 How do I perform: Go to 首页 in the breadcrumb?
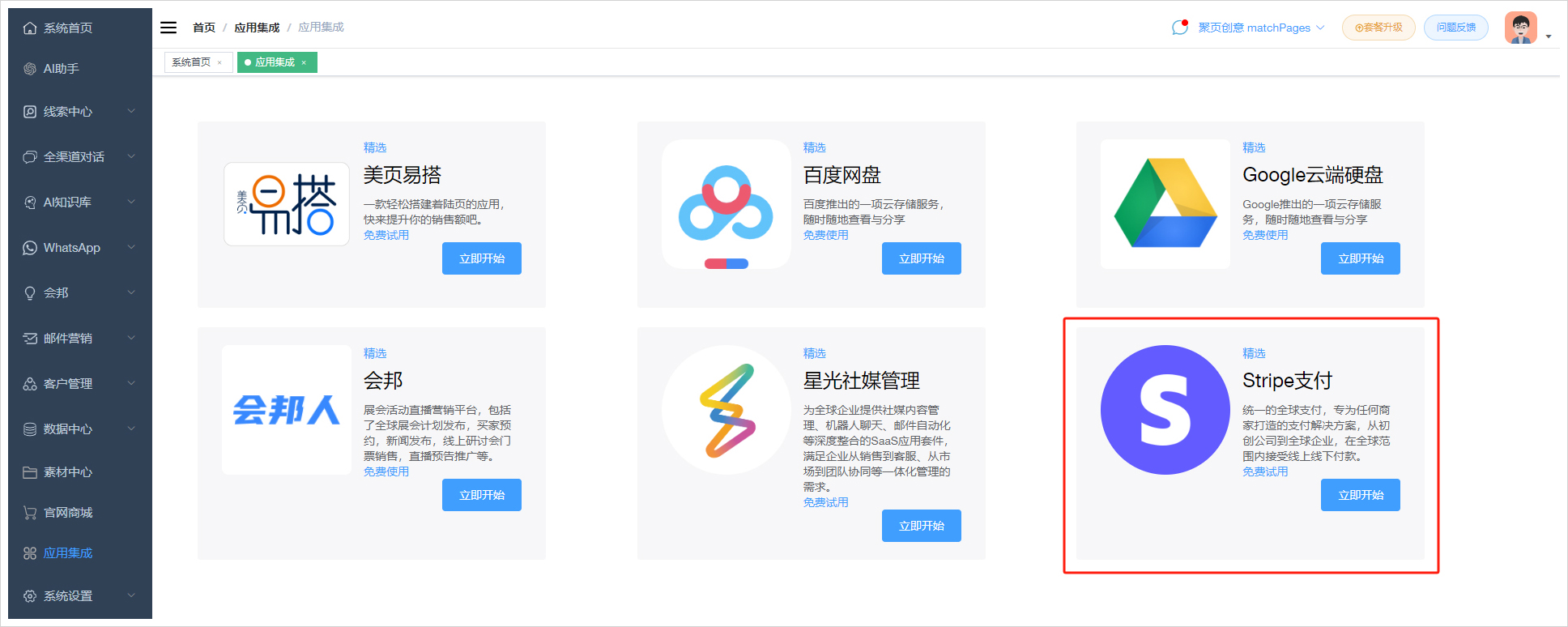204,28
